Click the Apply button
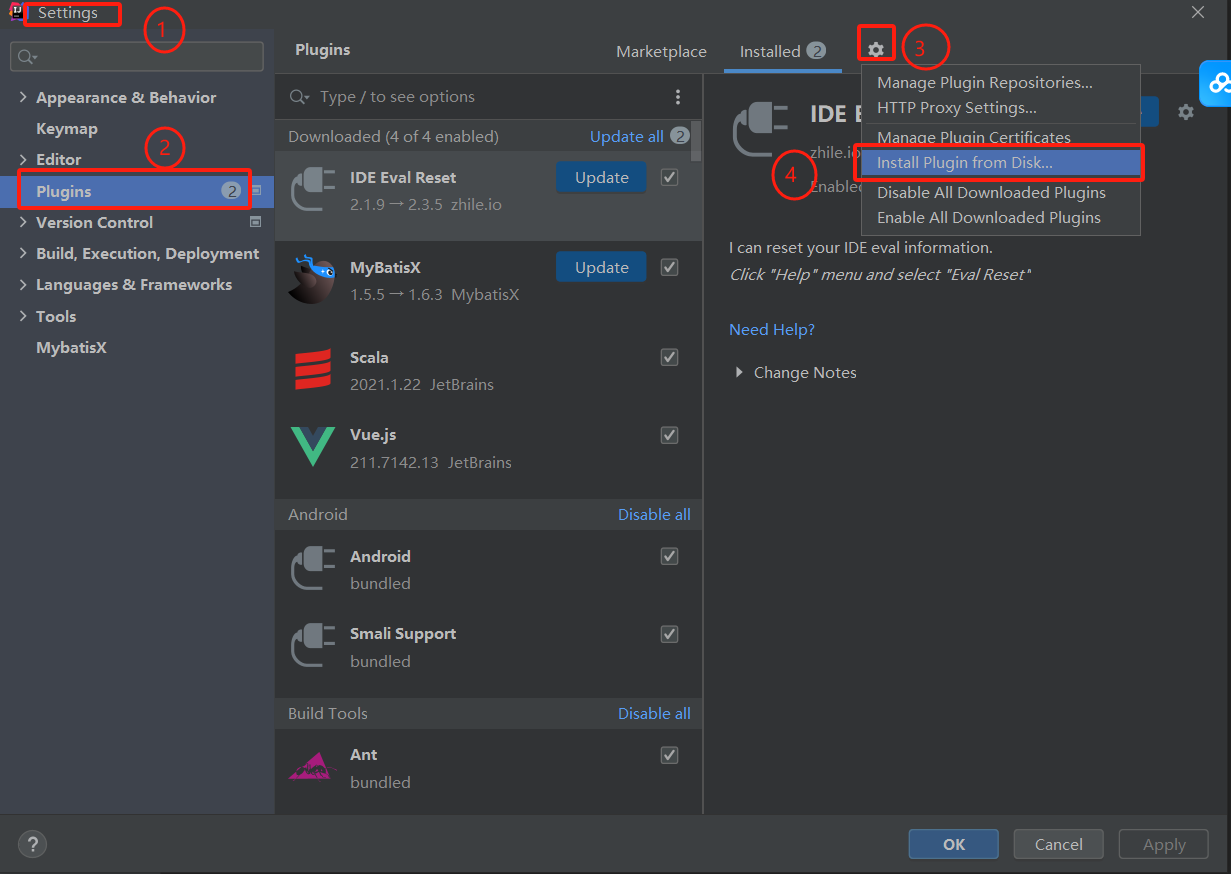 [1164, 845]
